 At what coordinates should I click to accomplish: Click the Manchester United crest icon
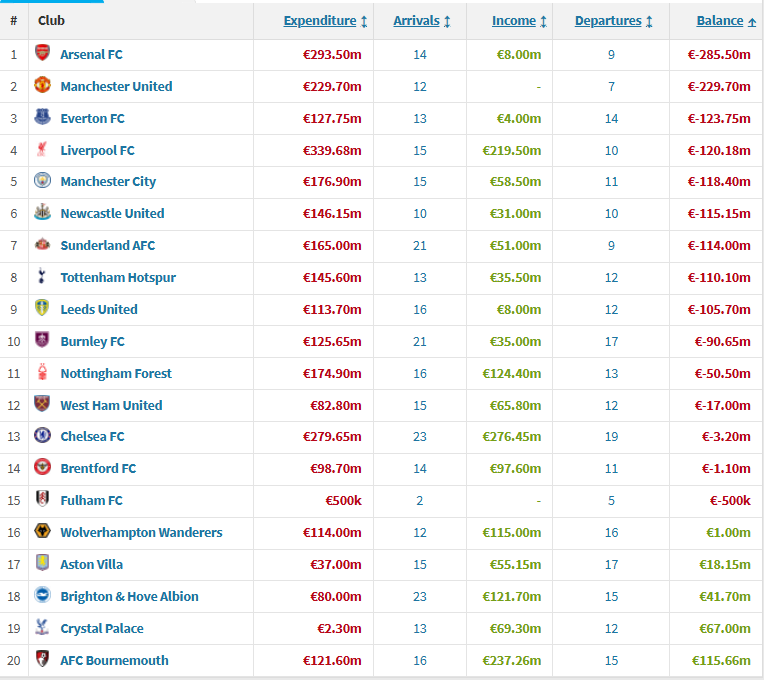(42, 85)
